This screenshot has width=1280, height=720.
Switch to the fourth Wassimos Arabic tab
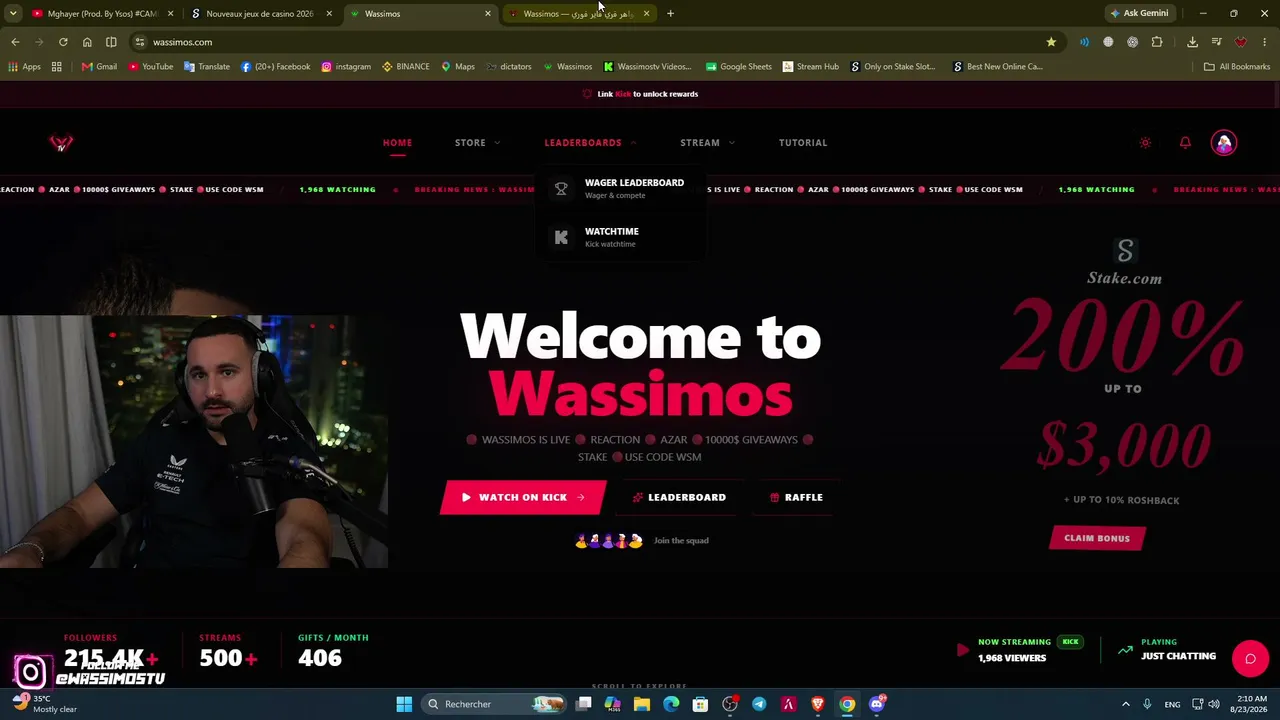[579, 14]
